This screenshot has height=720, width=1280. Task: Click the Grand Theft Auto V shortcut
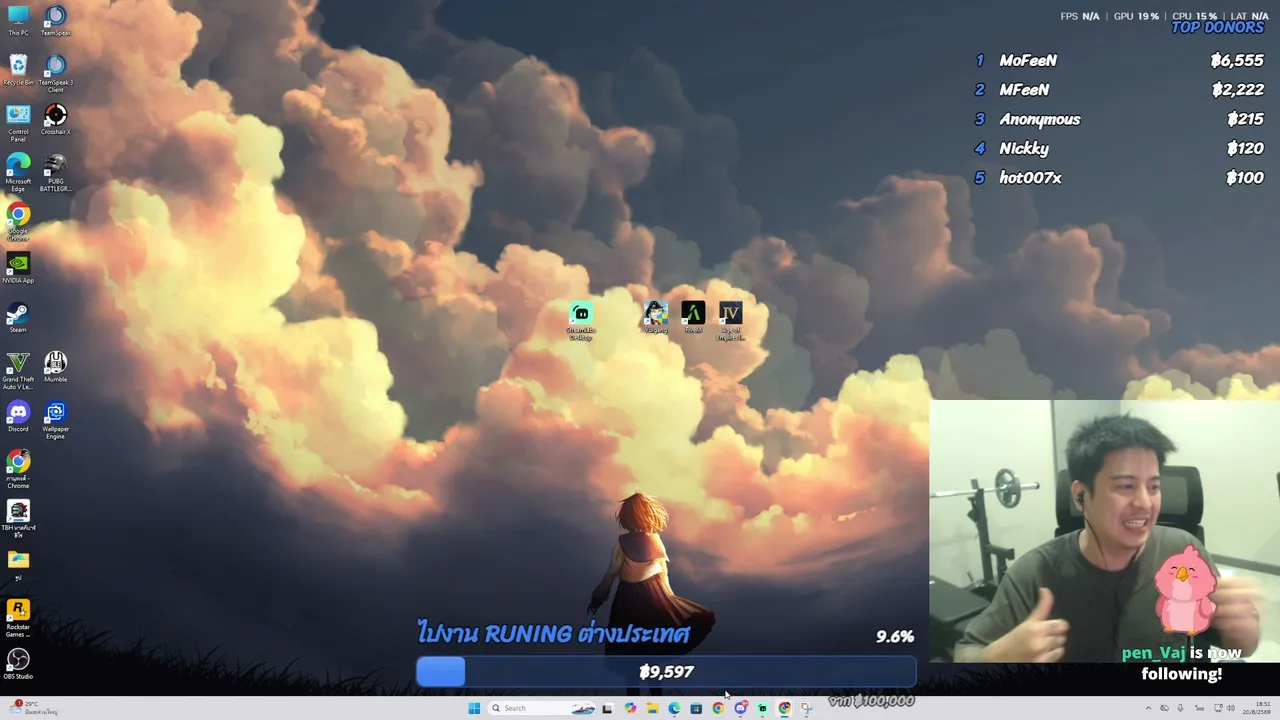click(x=18, y=370)
